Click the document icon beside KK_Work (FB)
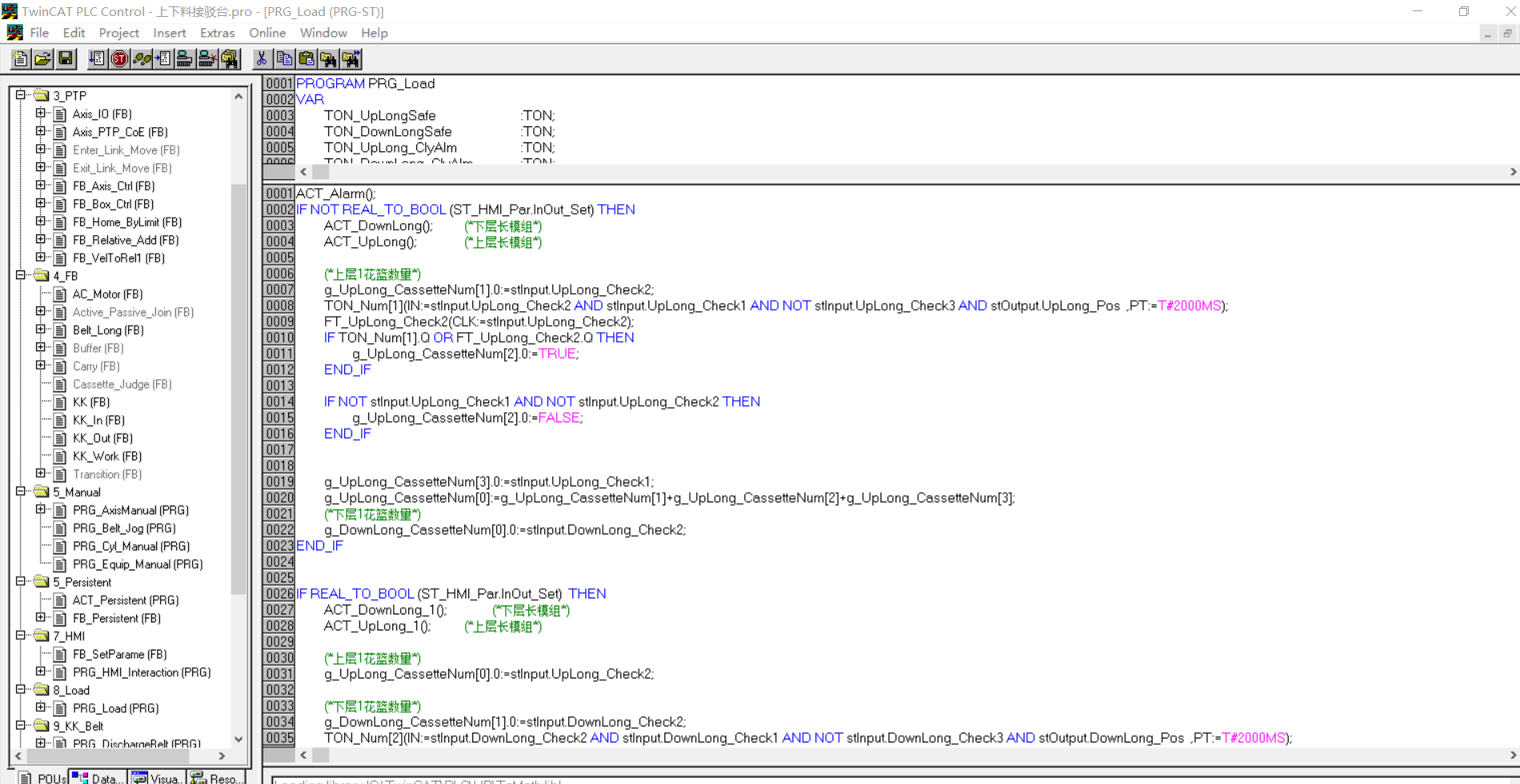 pyautogui.click(x=60, y=456)
